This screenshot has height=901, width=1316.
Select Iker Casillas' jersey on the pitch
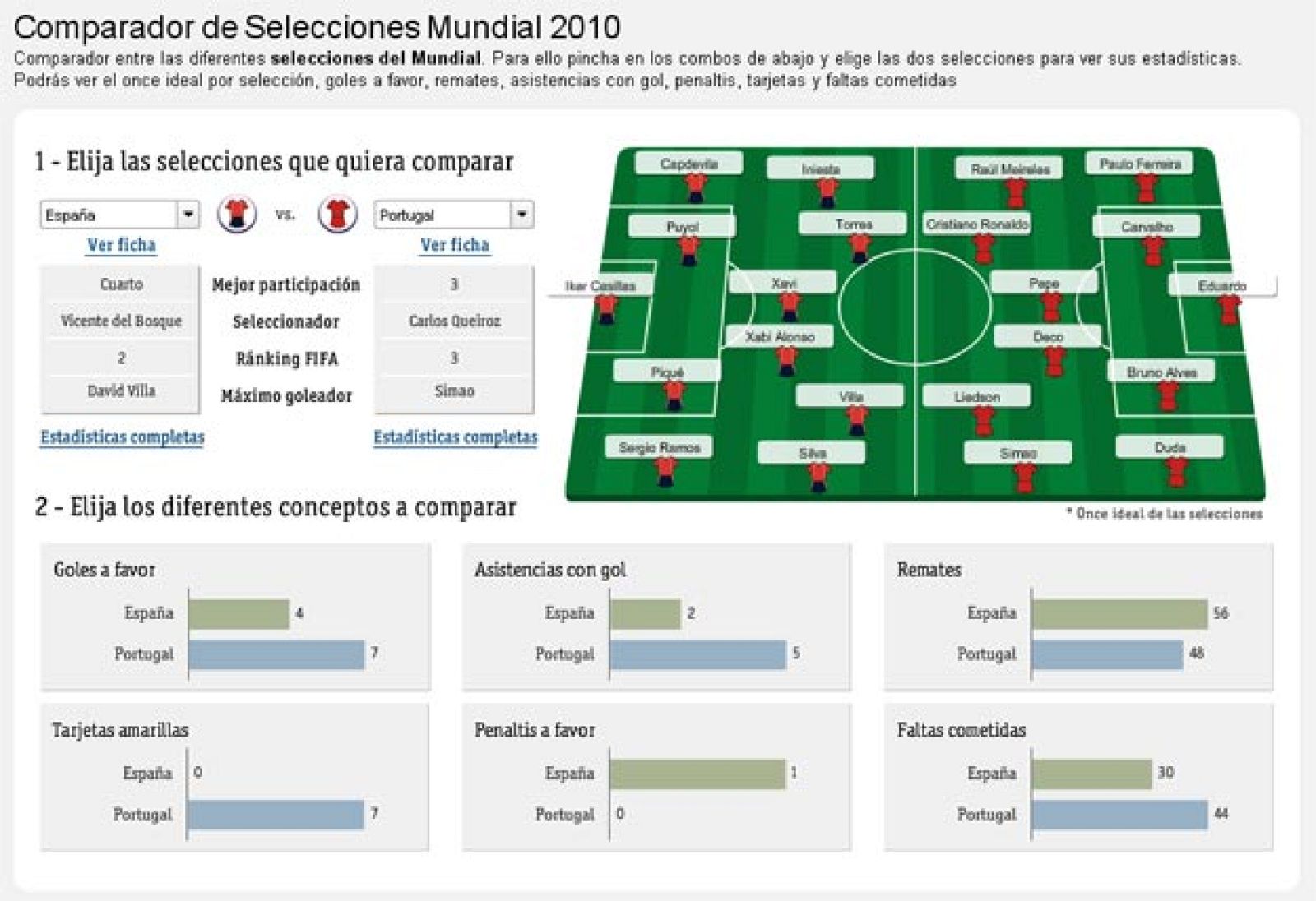click(606, 308)
